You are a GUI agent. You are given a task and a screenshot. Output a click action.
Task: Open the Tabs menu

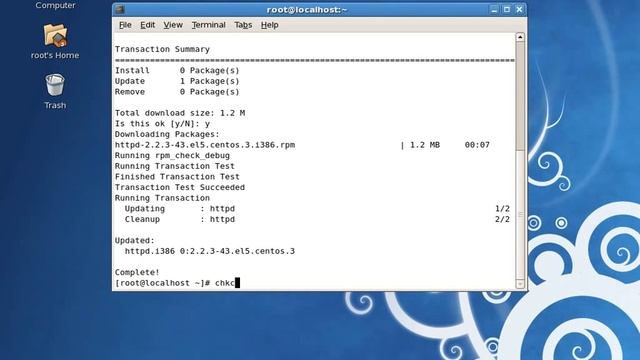click(243, 25)
